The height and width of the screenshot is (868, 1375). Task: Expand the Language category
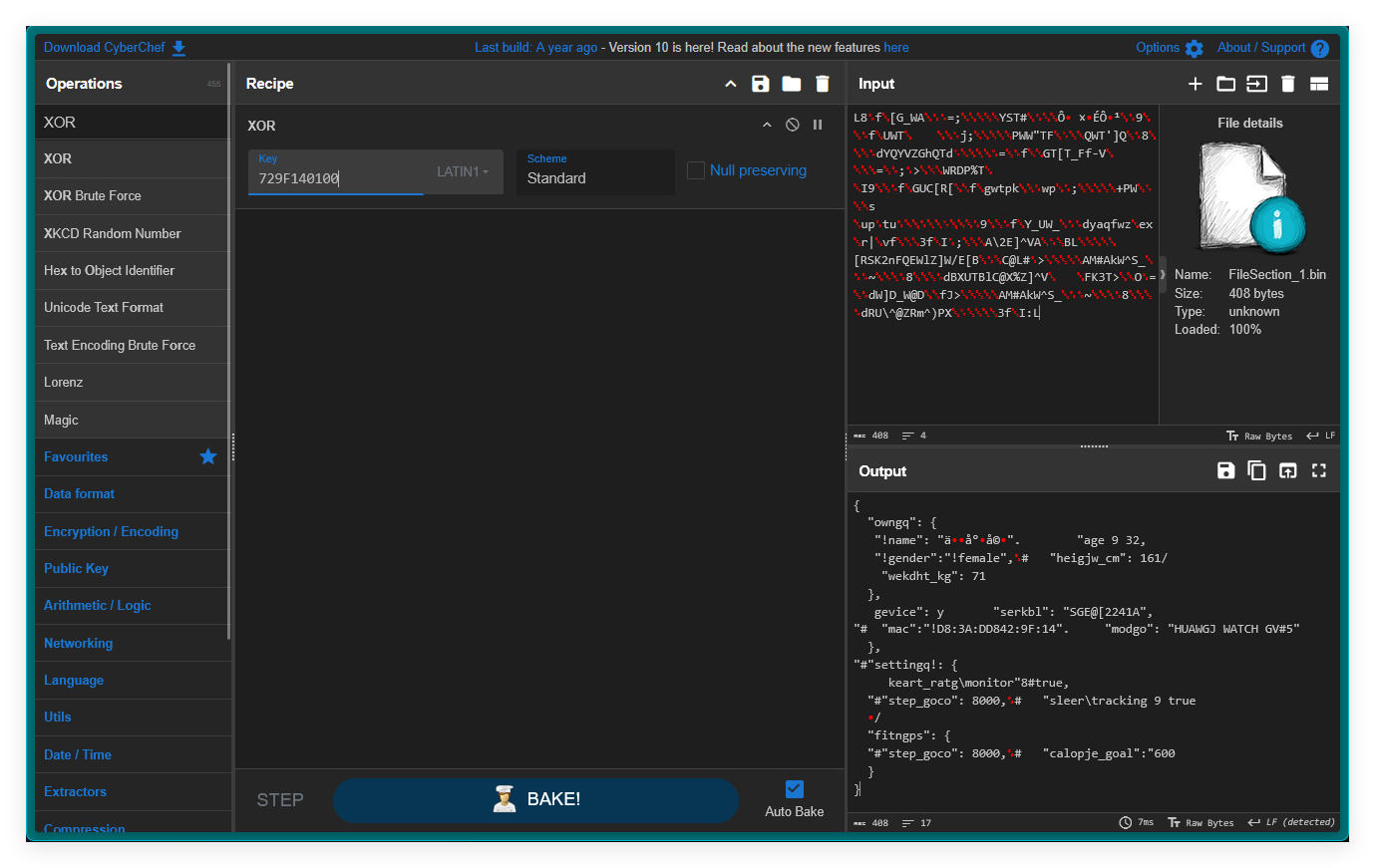[133, 680]
